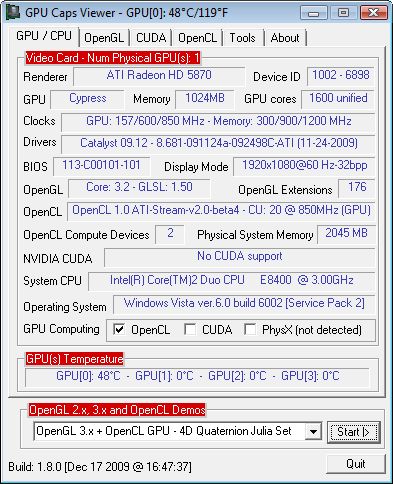This screenshot has height=484, width=393.
Task: Start the selected demo
Action: click(353, 432)
